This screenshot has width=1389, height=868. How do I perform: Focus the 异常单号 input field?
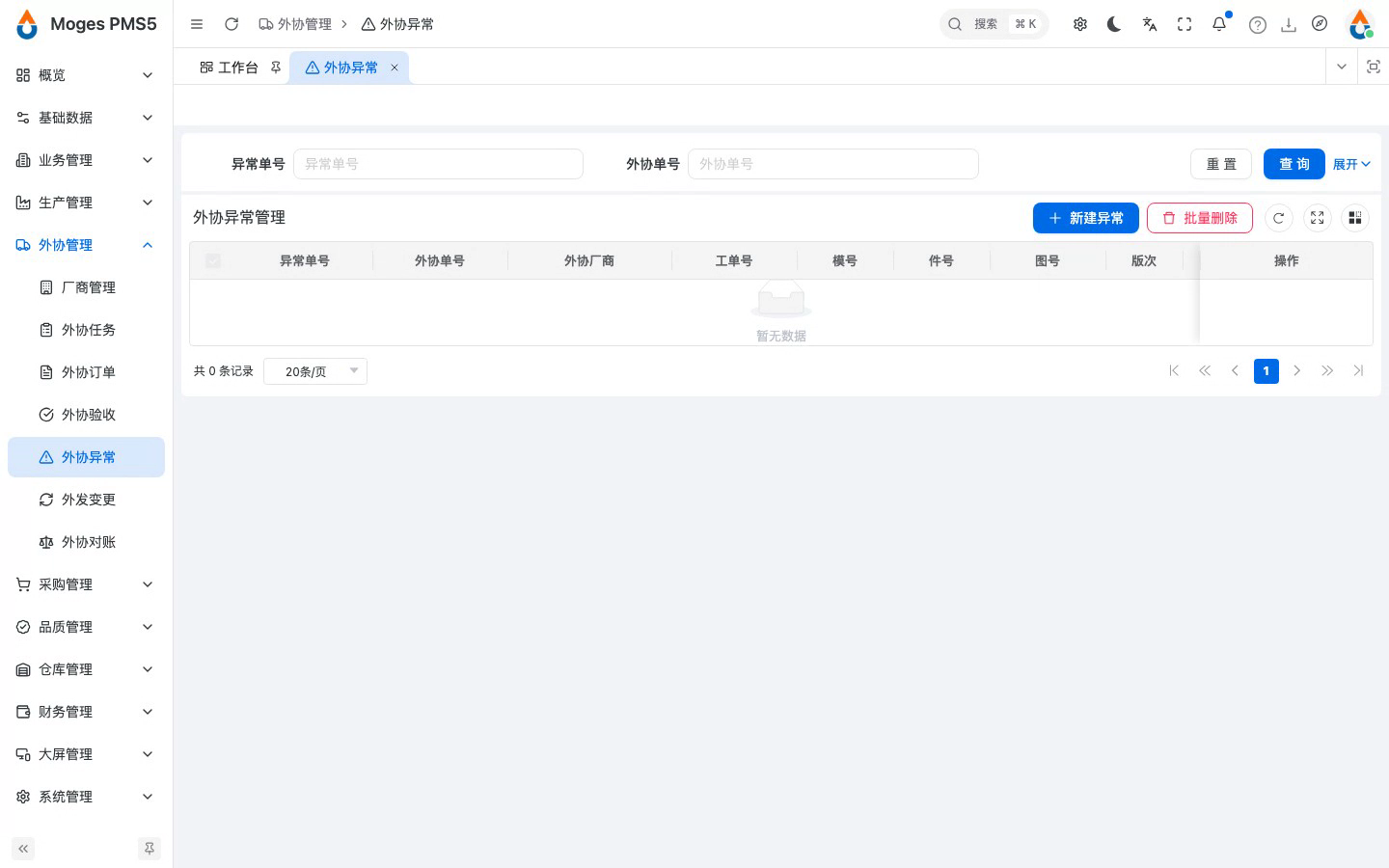pyautogui.click(x=438, y=164)
